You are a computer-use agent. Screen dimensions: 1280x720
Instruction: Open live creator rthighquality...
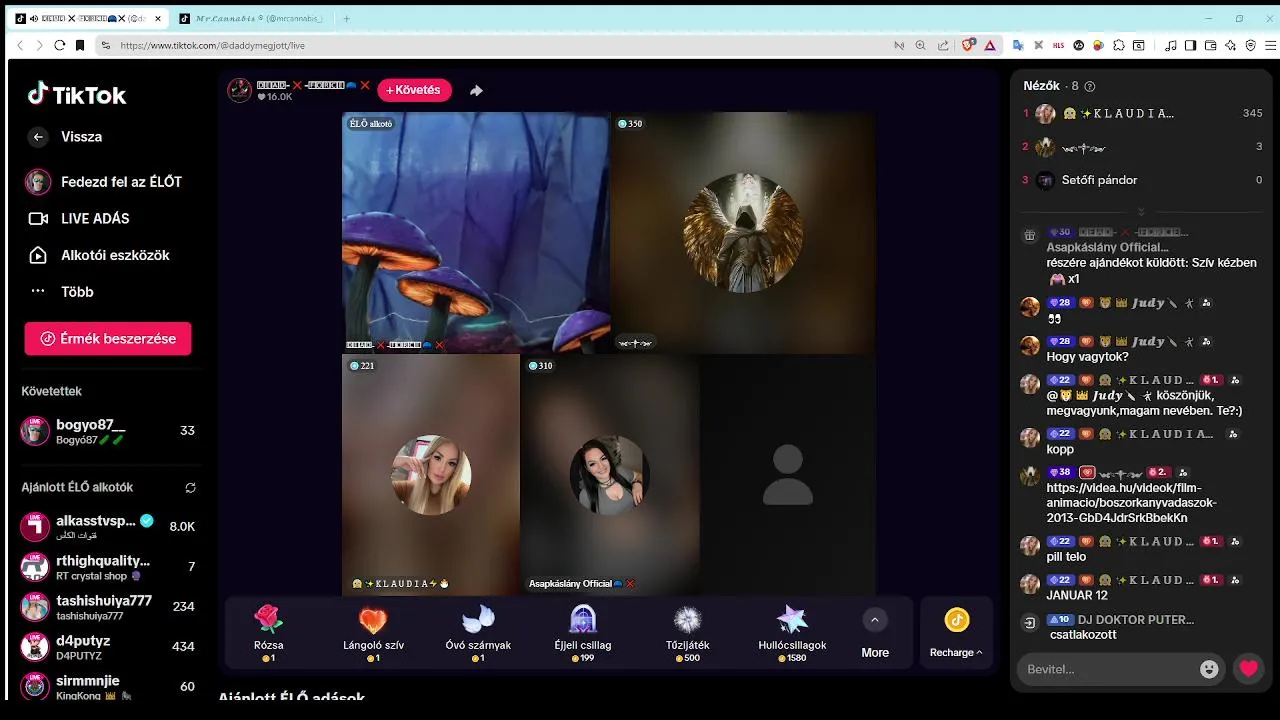click(108, 567)
